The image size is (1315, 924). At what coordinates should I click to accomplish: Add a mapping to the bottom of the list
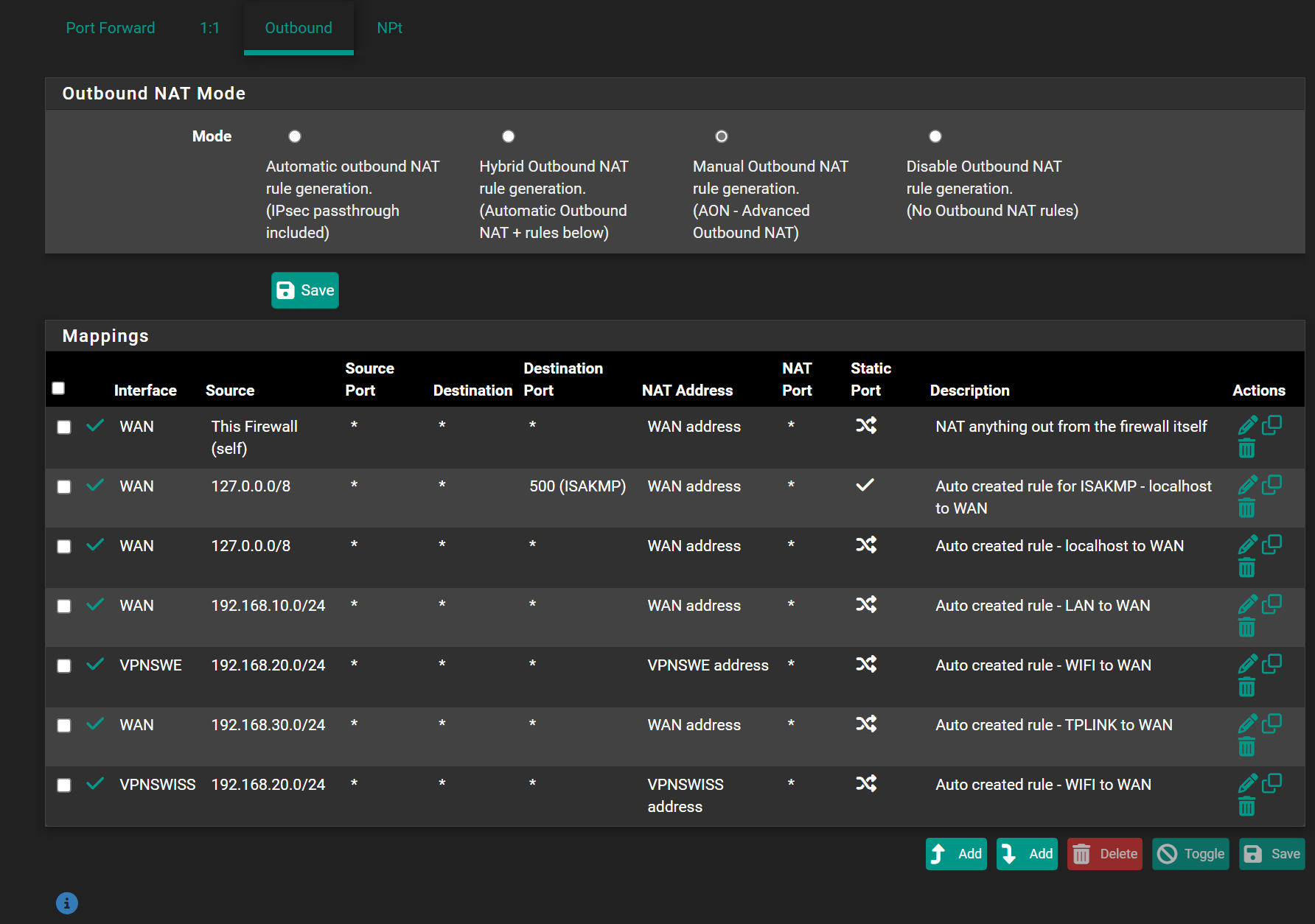1027,854
